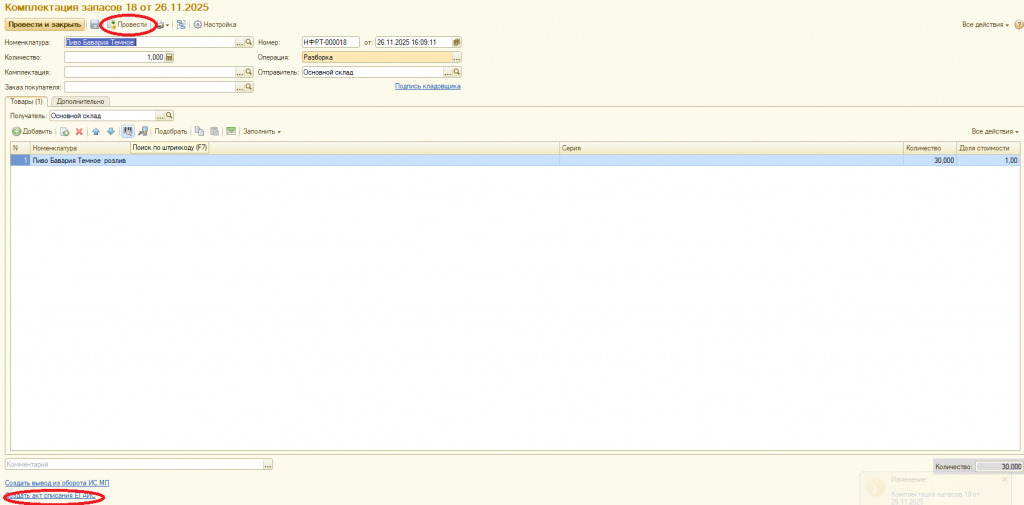Viewport: 1024px width, 505px height.
Task: Click the Отправитель field Основной склад
Action: [372, 72]
